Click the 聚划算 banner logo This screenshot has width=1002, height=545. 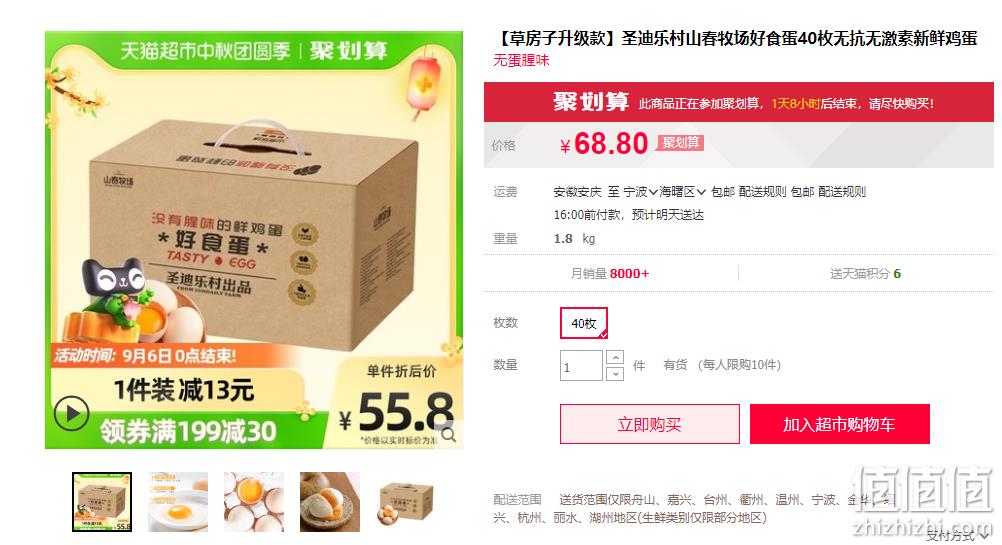(590, 102)
